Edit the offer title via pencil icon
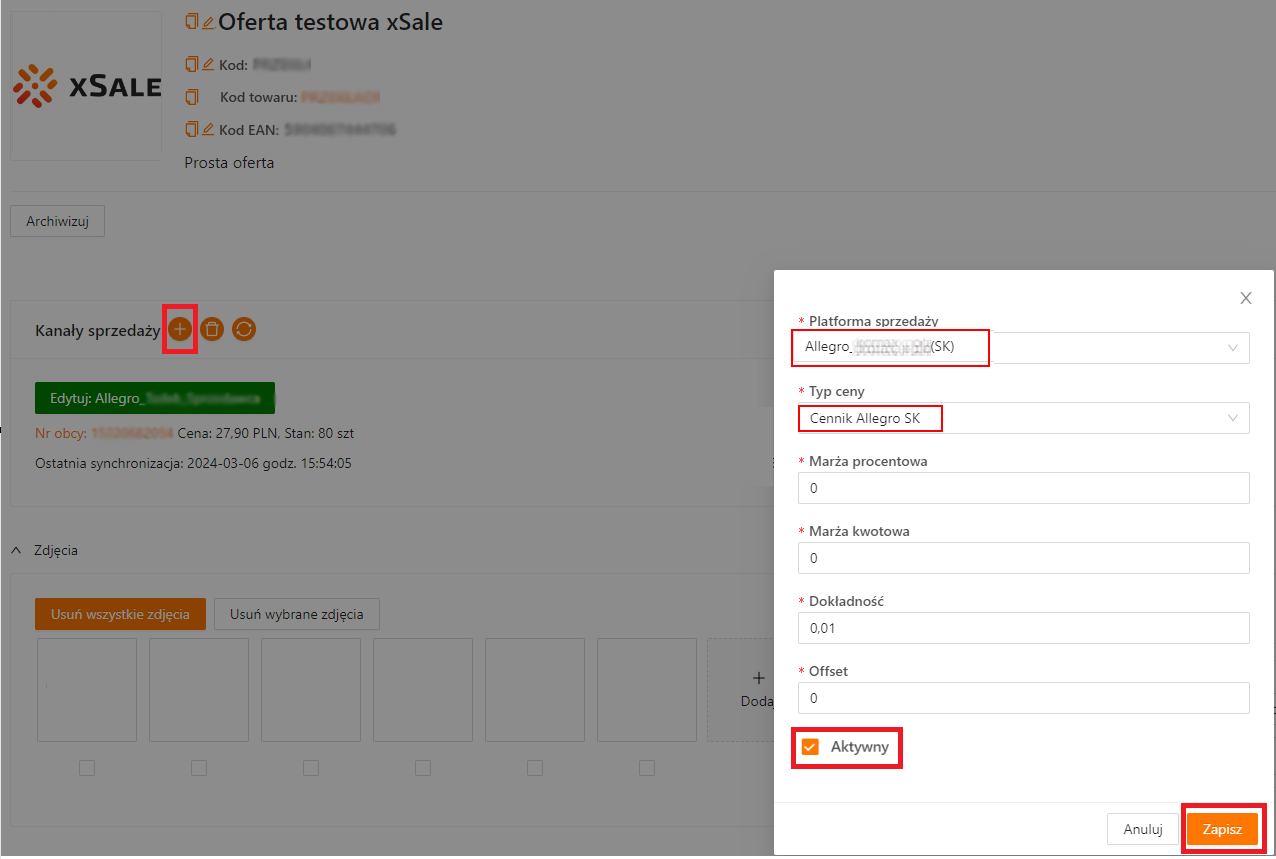 point(208,22)
